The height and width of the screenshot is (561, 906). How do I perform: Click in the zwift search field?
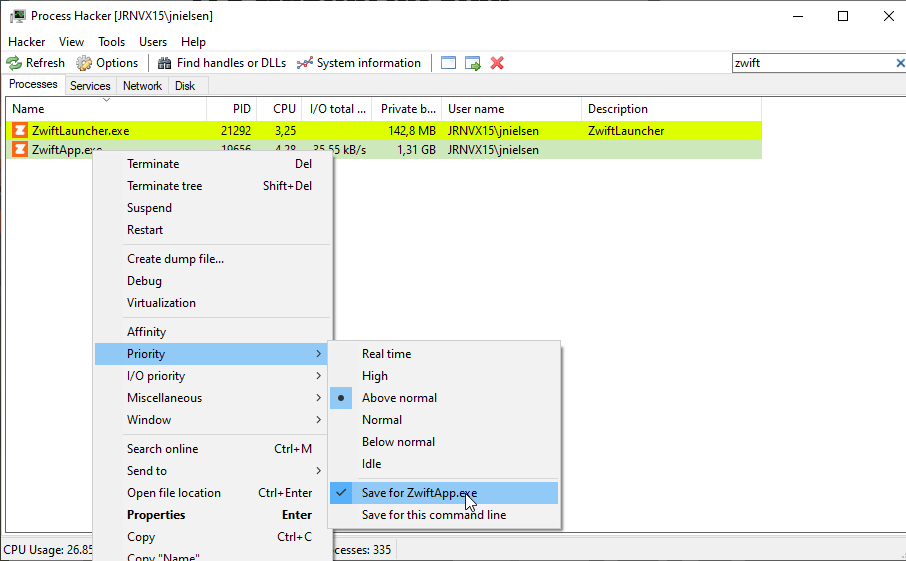(x=812, y=63)
